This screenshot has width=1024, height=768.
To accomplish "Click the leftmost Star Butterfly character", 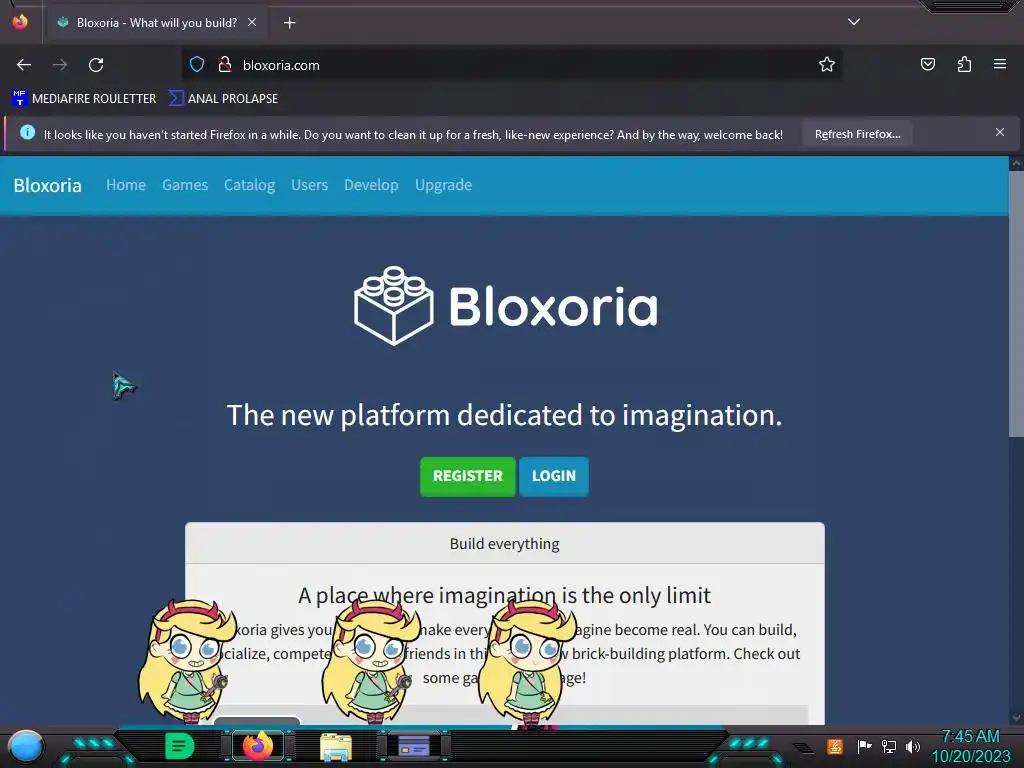I will pyautogui.click(x=187, y=661).
